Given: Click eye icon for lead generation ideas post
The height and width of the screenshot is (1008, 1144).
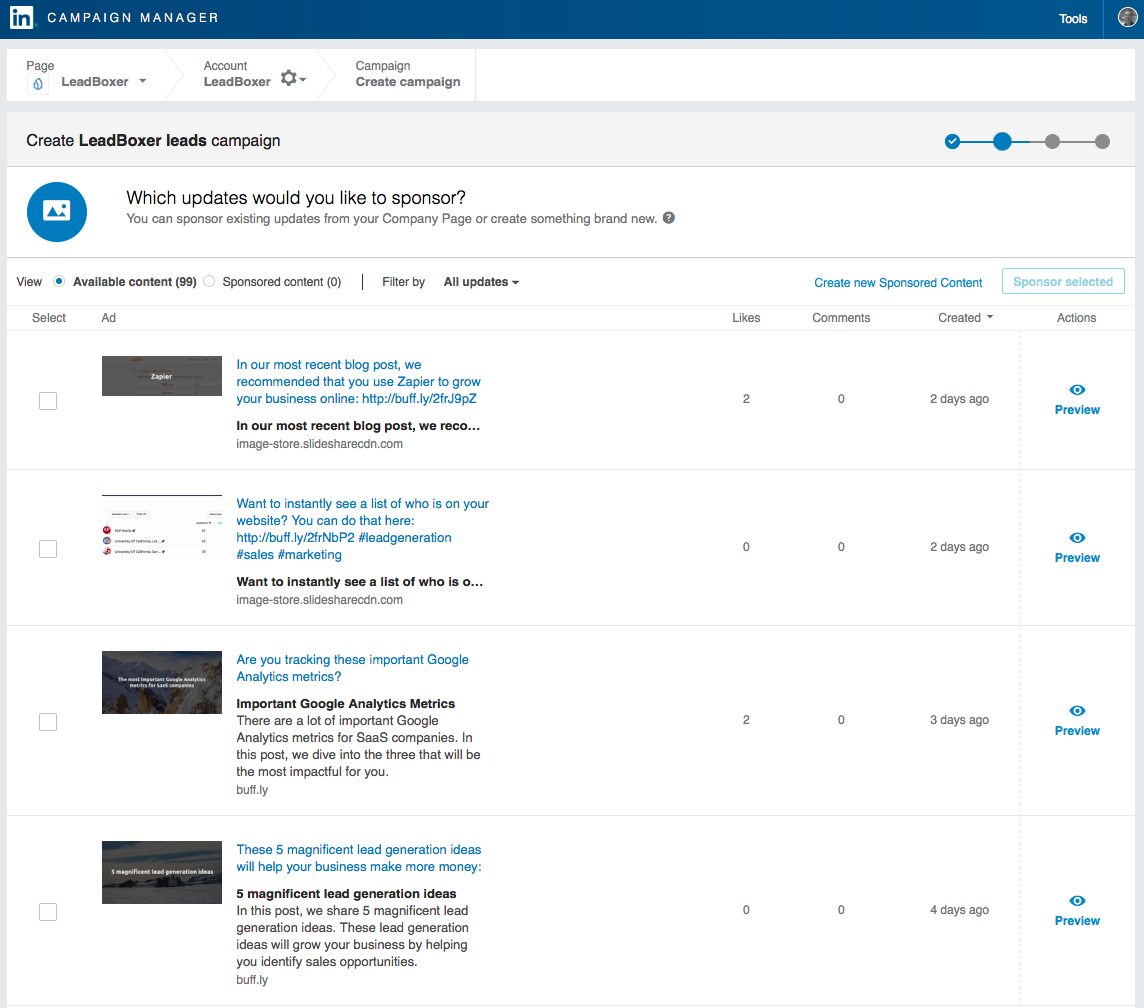Looking at the screenshot, I should [1077, 901].
